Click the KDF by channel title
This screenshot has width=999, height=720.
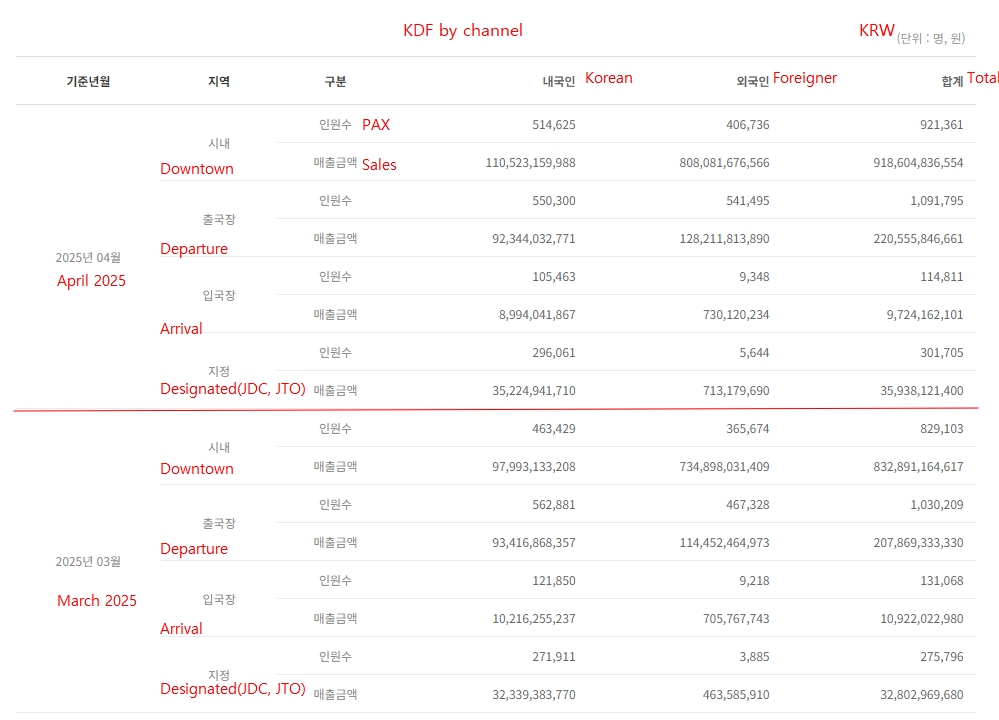click(463, 31)
